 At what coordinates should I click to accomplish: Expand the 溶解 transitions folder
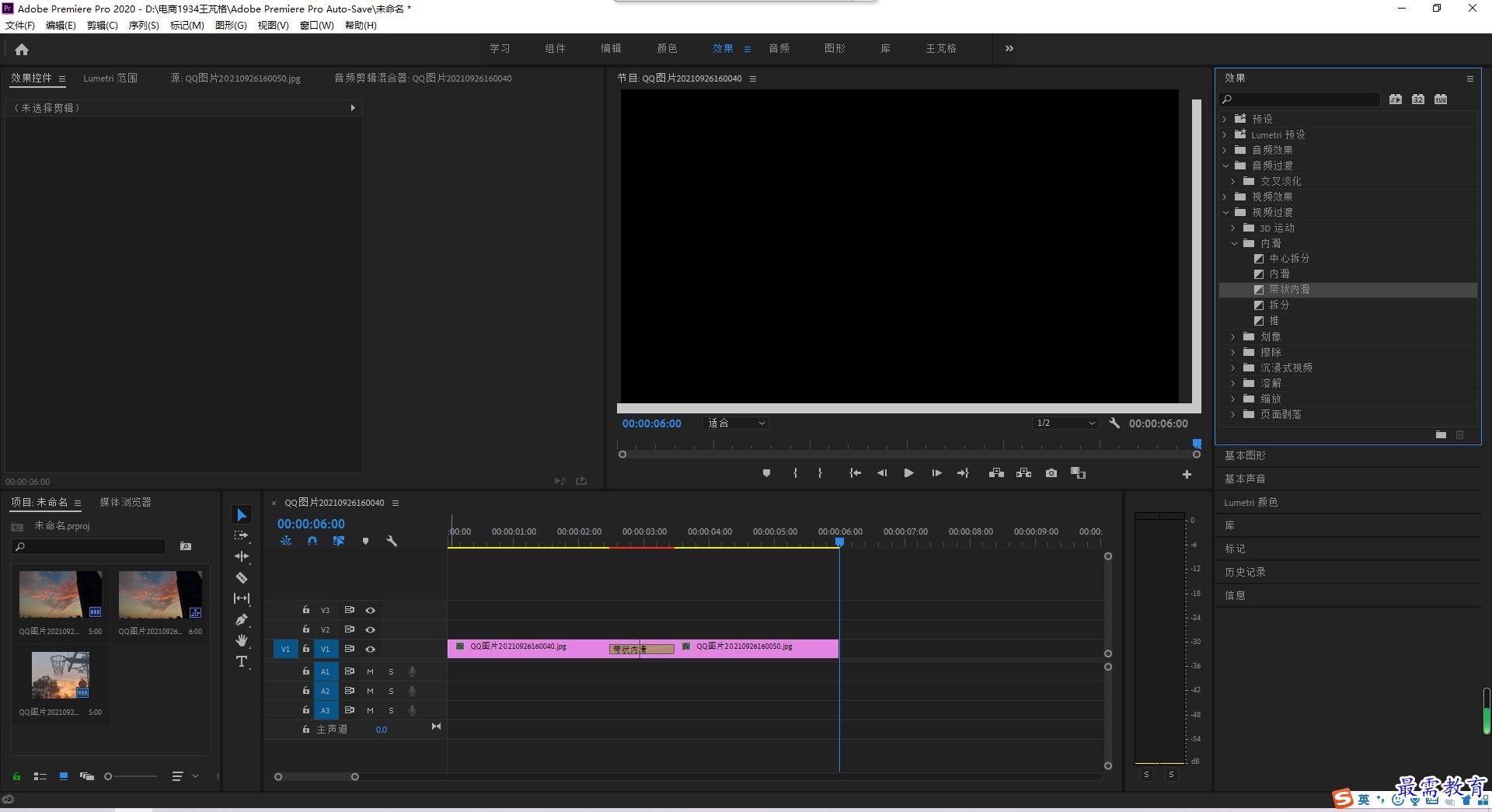click(x=1233, y=383)
